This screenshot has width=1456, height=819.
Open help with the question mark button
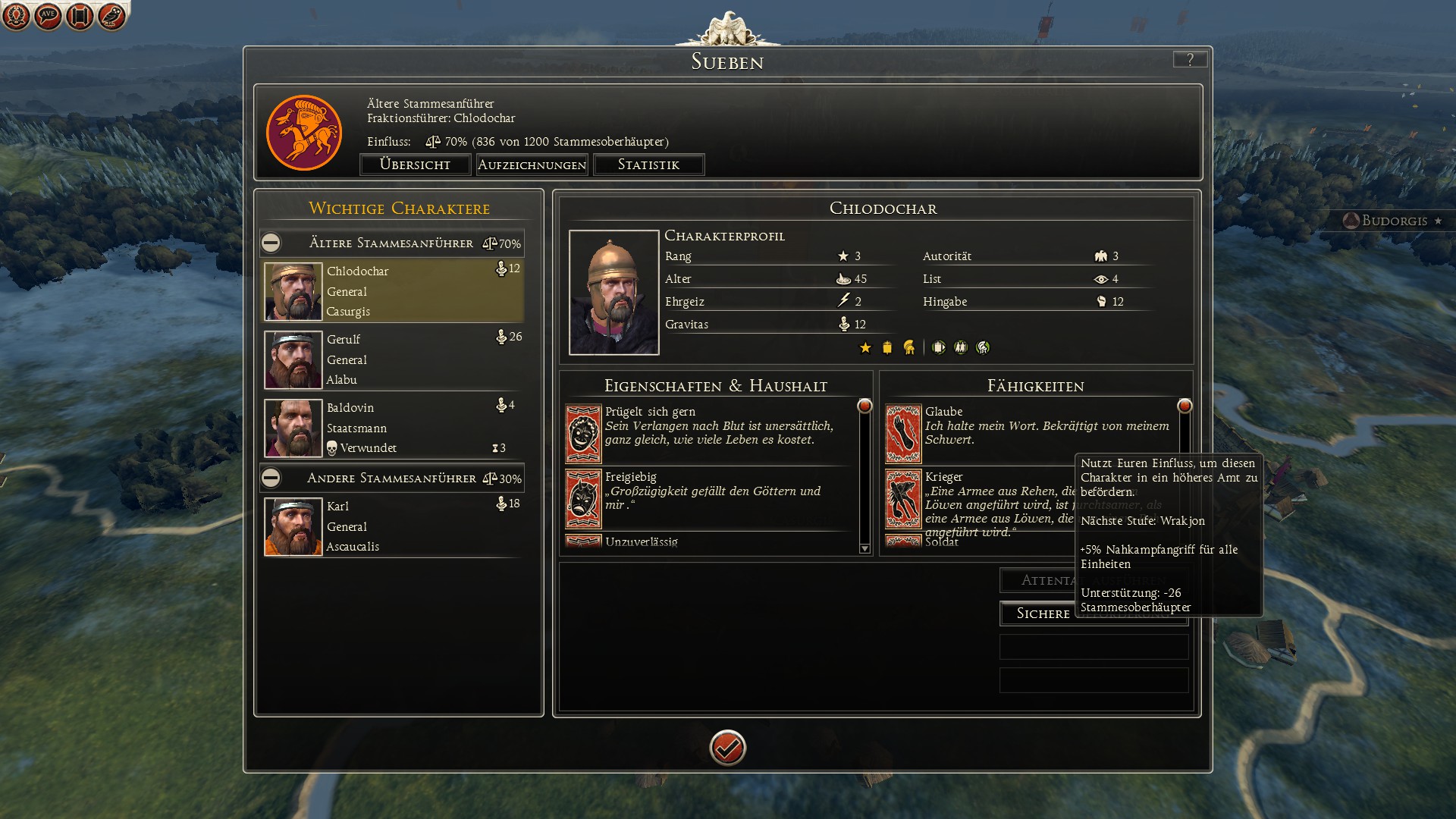click(1190, 59)
